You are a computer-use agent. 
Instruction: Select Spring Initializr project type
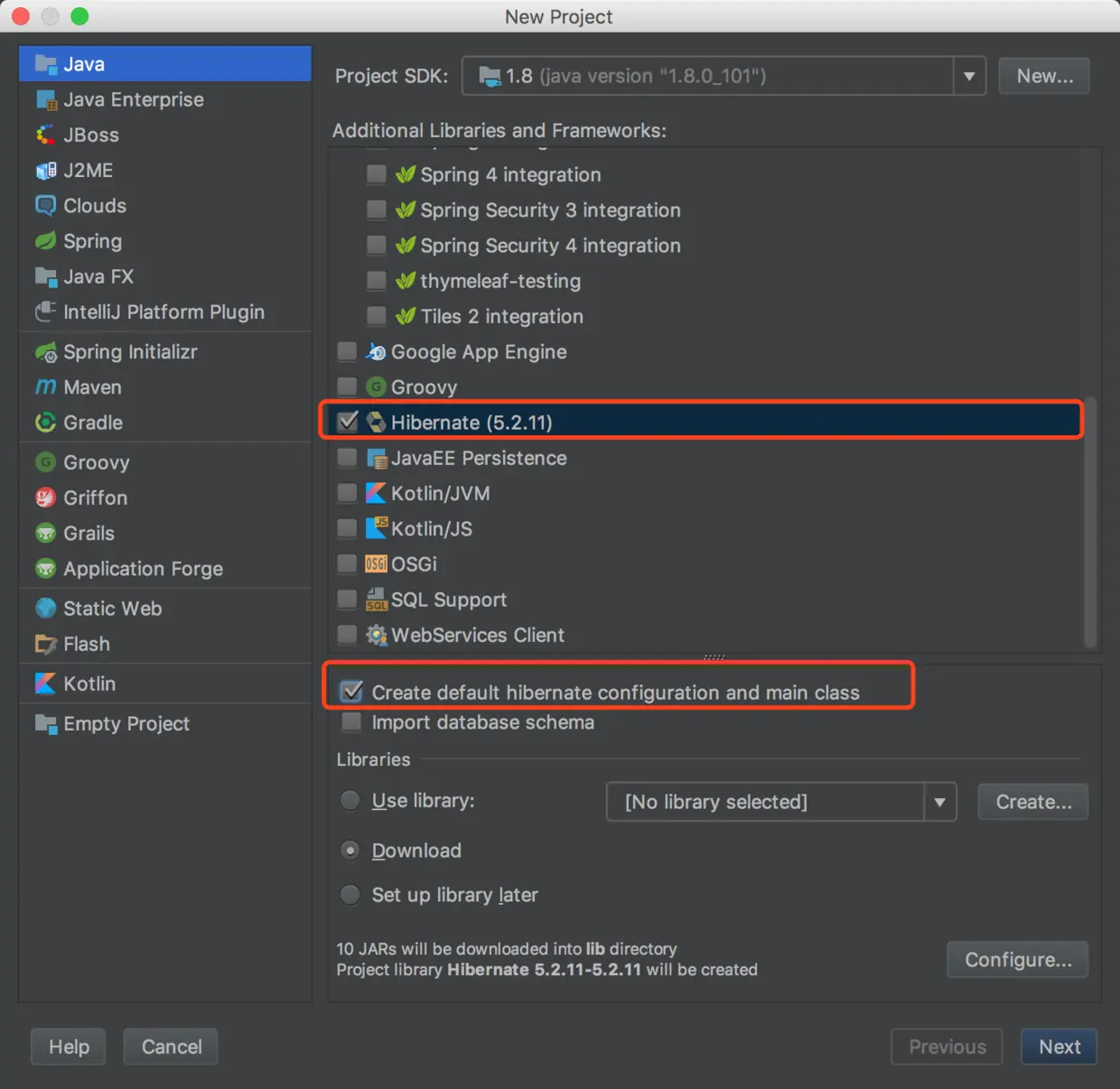pyautogui.click(x=165, y=351)
